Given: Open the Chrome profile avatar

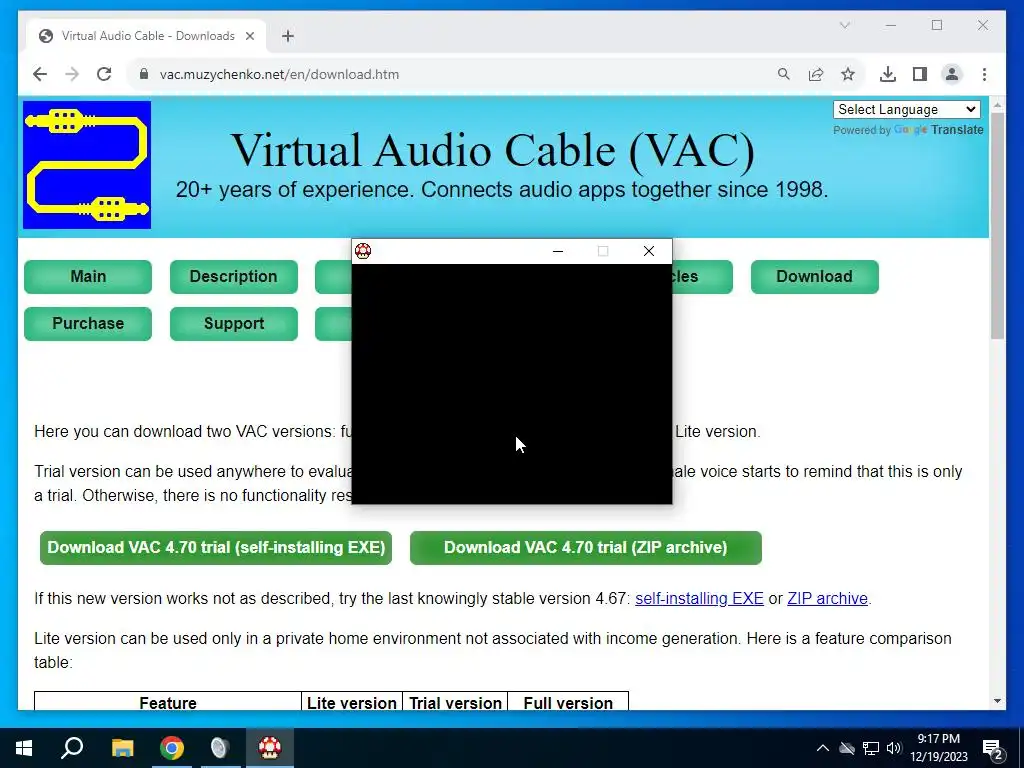Looking at the screenshot, I should [952, 74].
